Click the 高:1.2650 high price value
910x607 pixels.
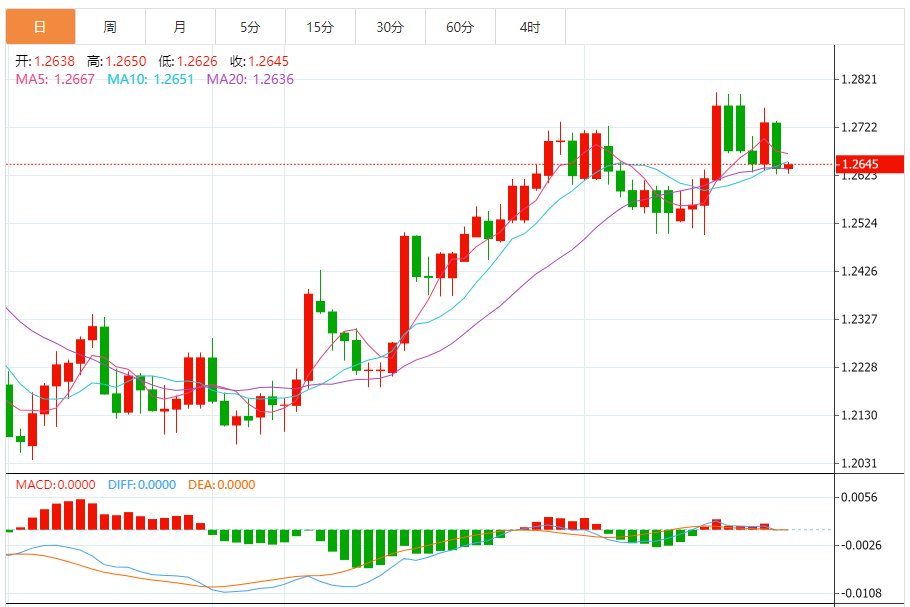pos(117,61)
